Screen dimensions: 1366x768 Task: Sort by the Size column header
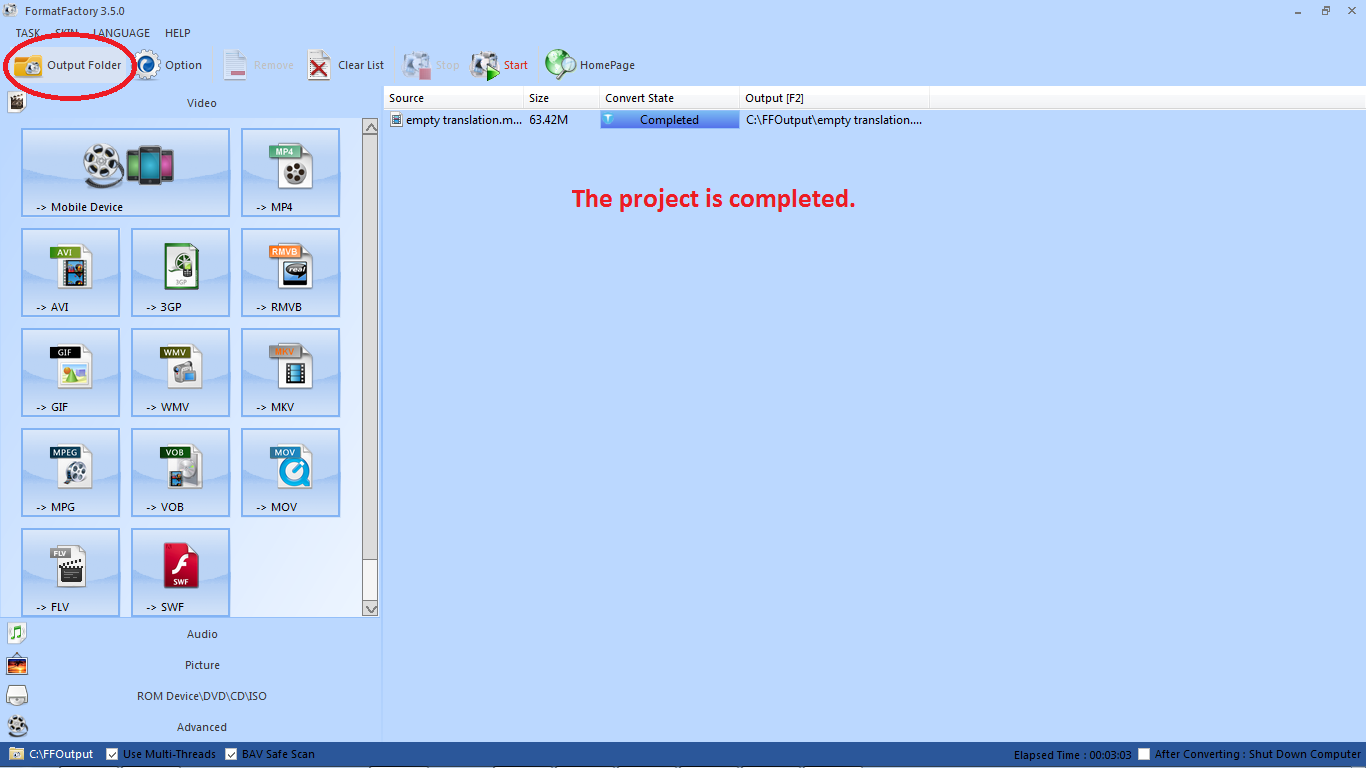[x=562, y=98]
